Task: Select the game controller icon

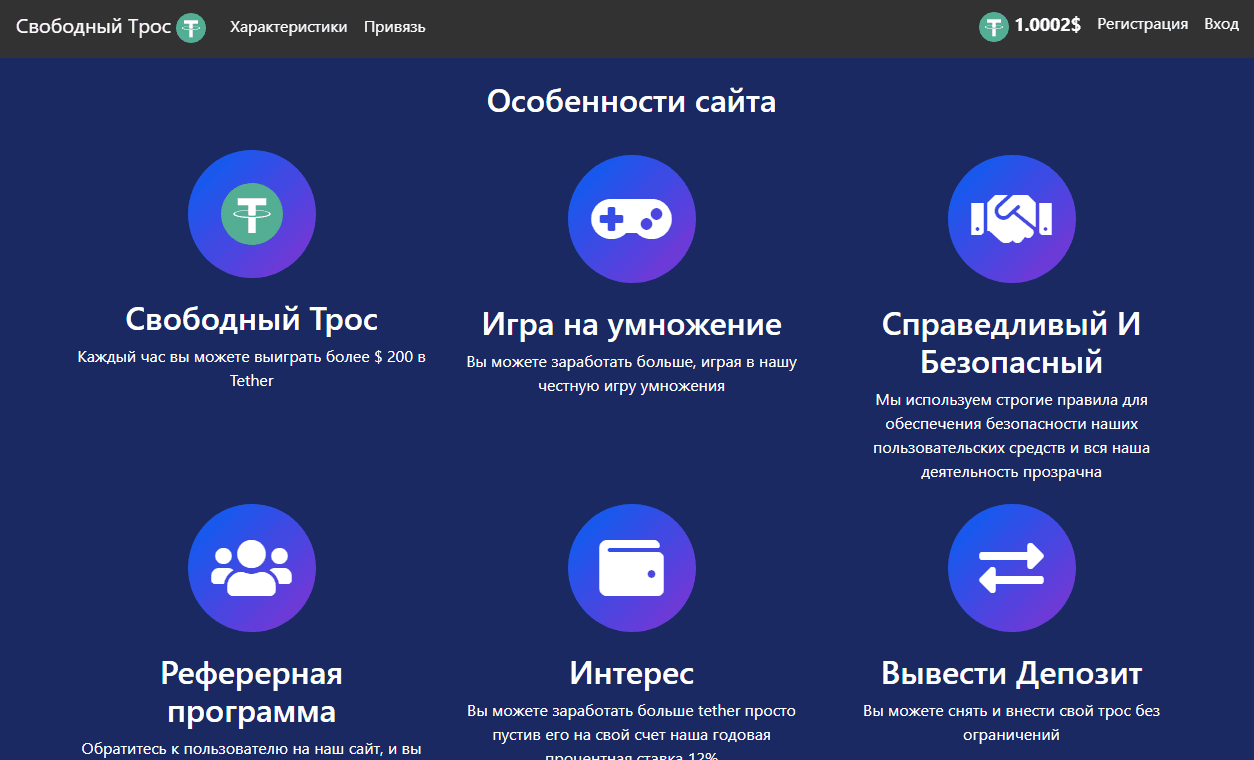Action: pyautogui.click(x=631, y=218)
